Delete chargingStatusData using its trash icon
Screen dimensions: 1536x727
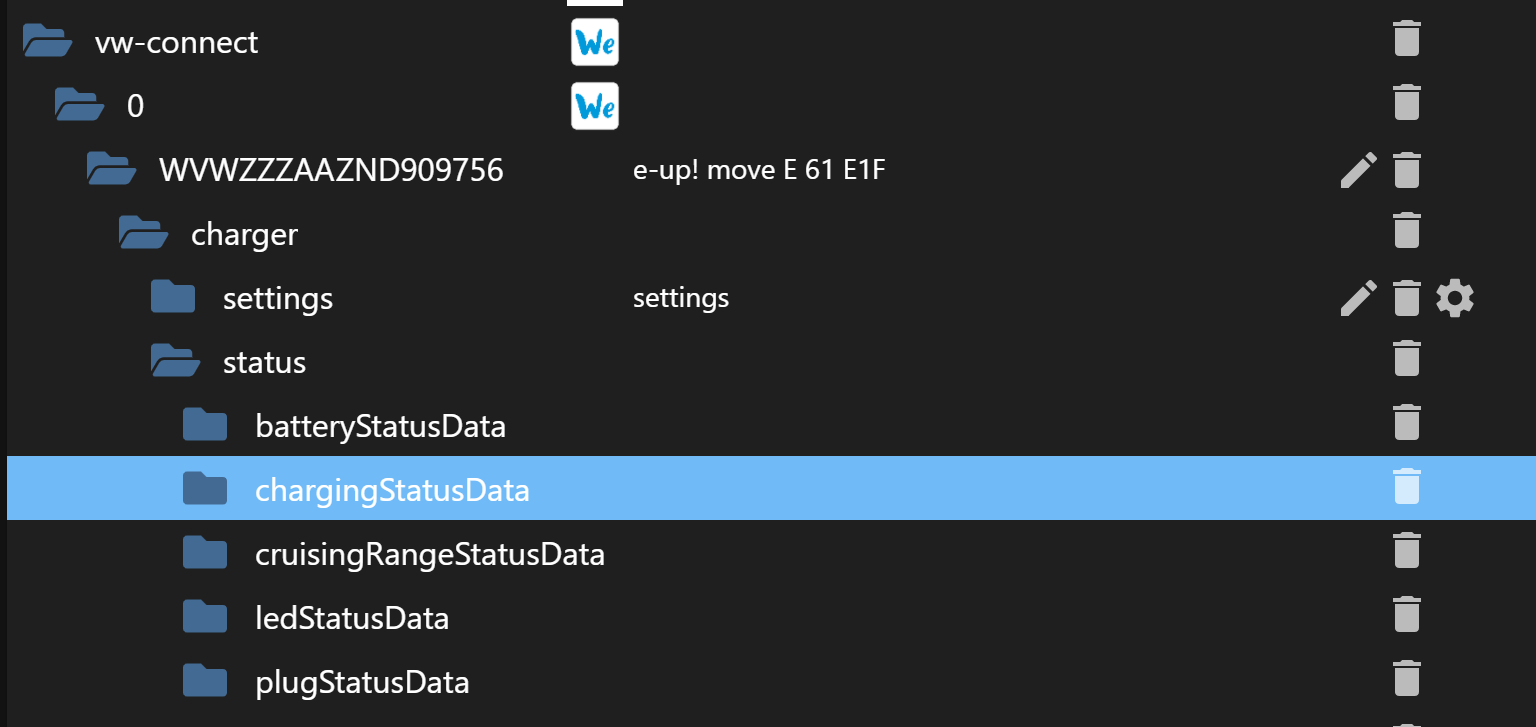1406,486
